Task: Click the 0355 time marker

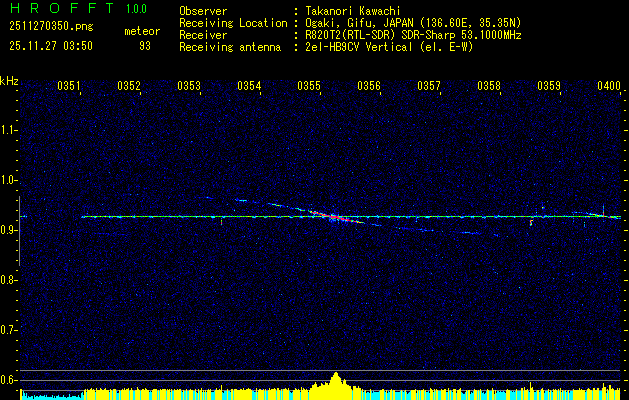Action: click(309, 86)
